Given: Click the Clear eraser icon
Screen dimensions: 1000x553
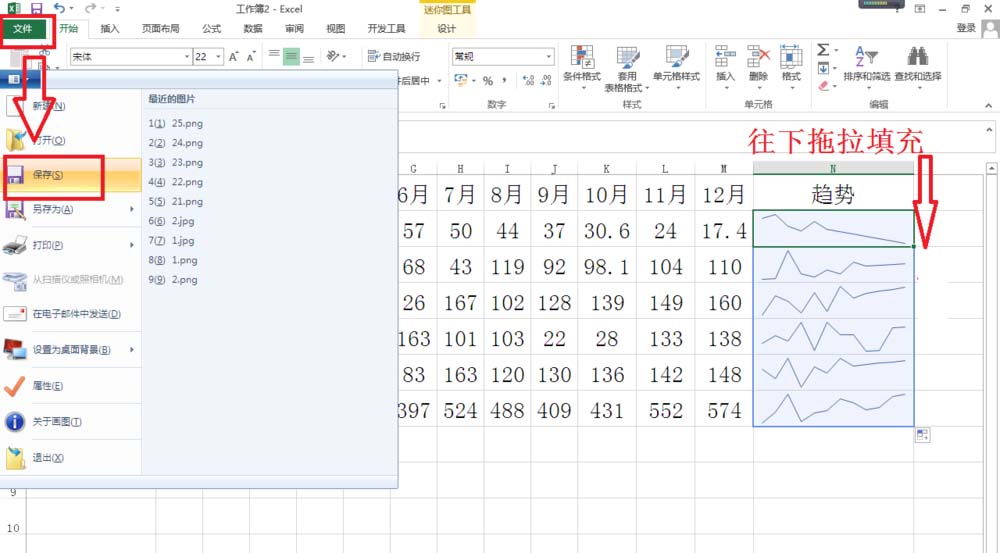Looking at the screenshot, I should tap(823, 85).
